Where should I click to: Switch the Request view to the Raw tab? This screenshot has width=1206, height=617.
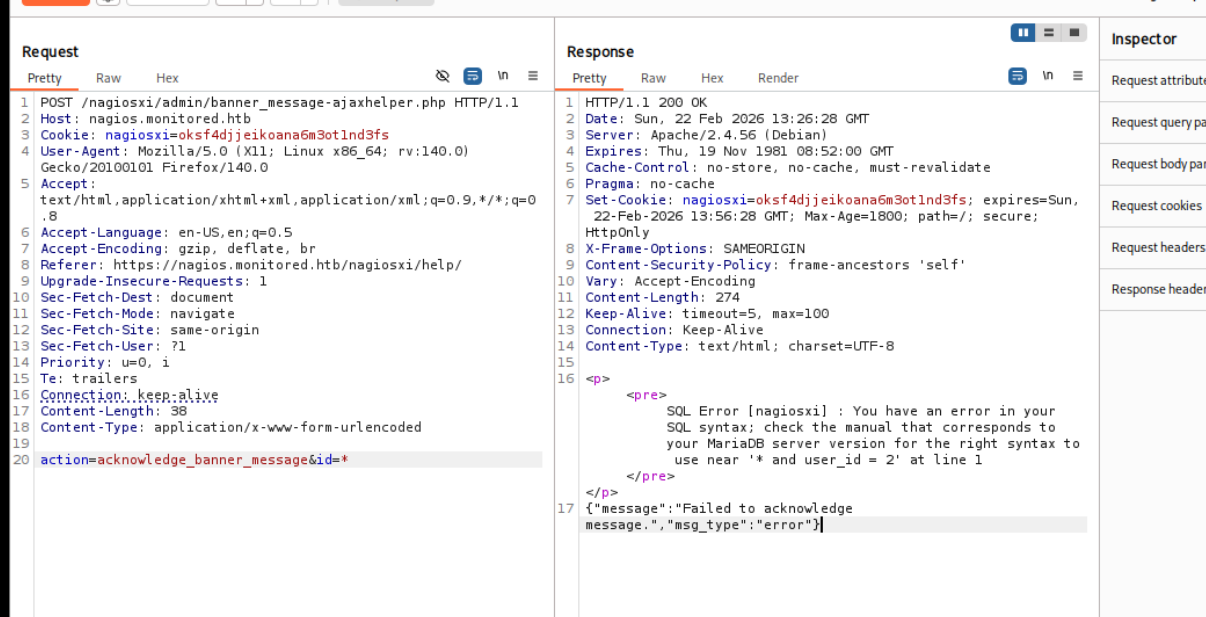point(108,78)
